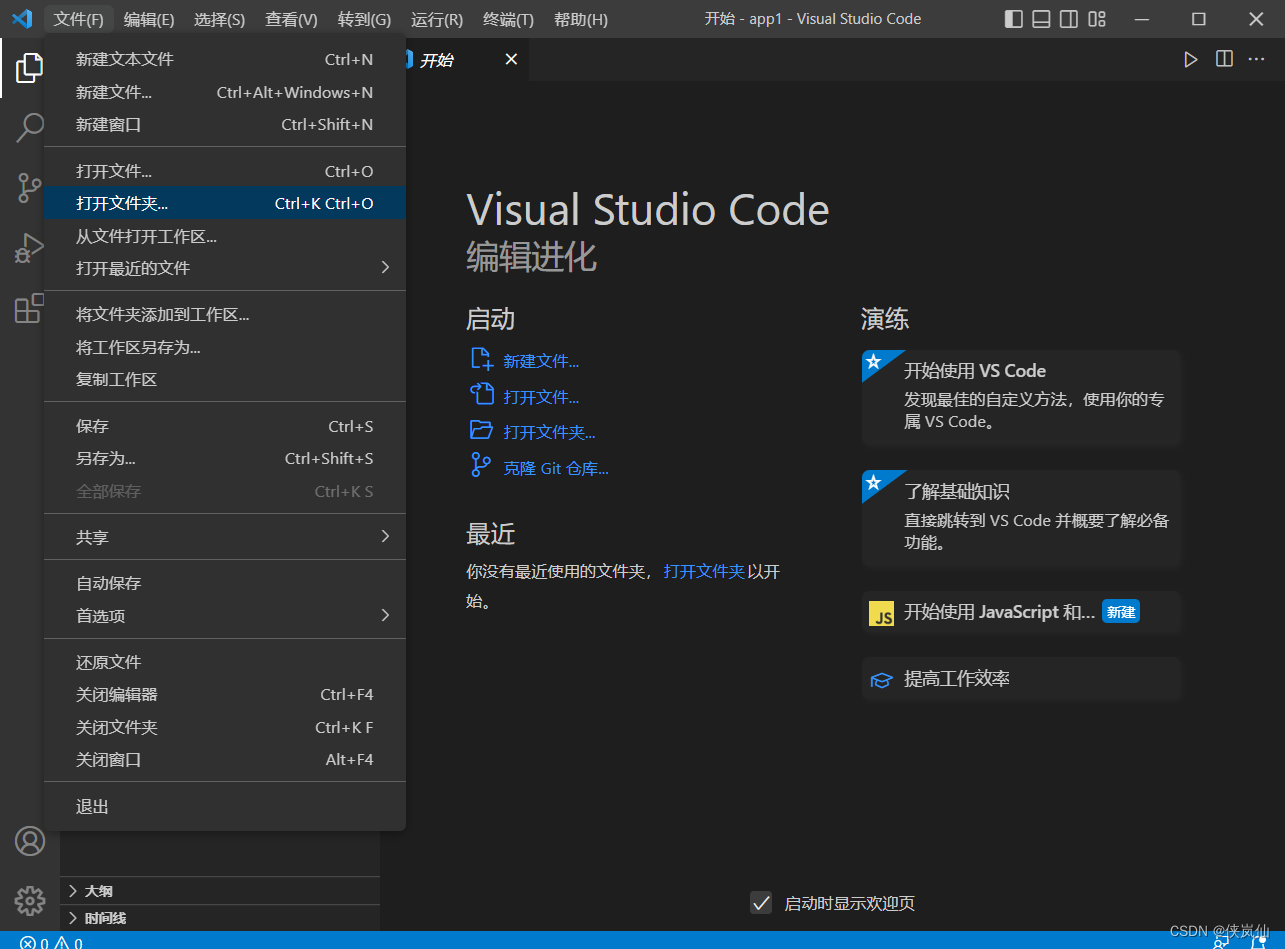Image resolution: width=1285 pixels, height=949 pixels.
Task: Open the 选择(S) menu
Action: click(219, 19)
